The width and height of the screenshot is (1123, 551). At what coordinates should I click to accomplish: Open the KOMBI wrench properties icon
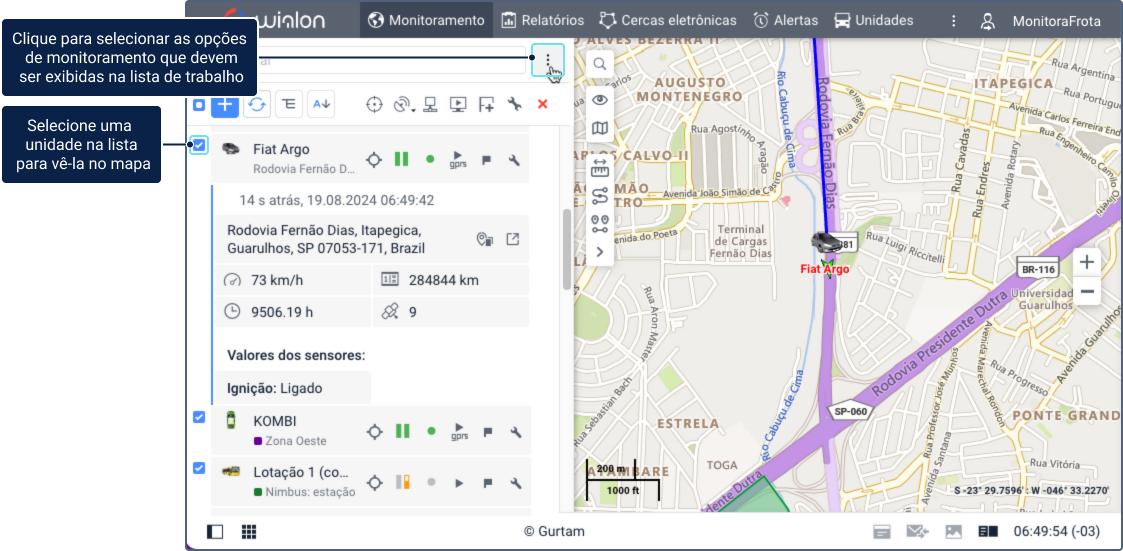pyautogui.click(x=514, y=431)
